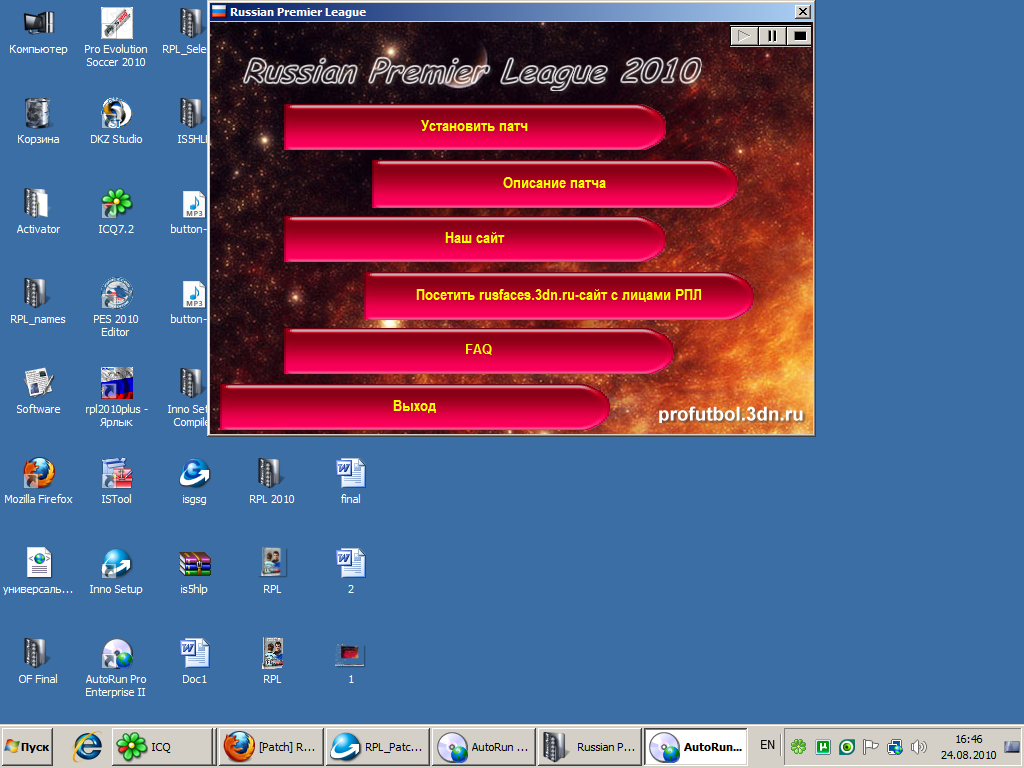Viewport: 1024px width, 768px height.
Task: Select the Корзина recycle bin icon
Action: 38,121
